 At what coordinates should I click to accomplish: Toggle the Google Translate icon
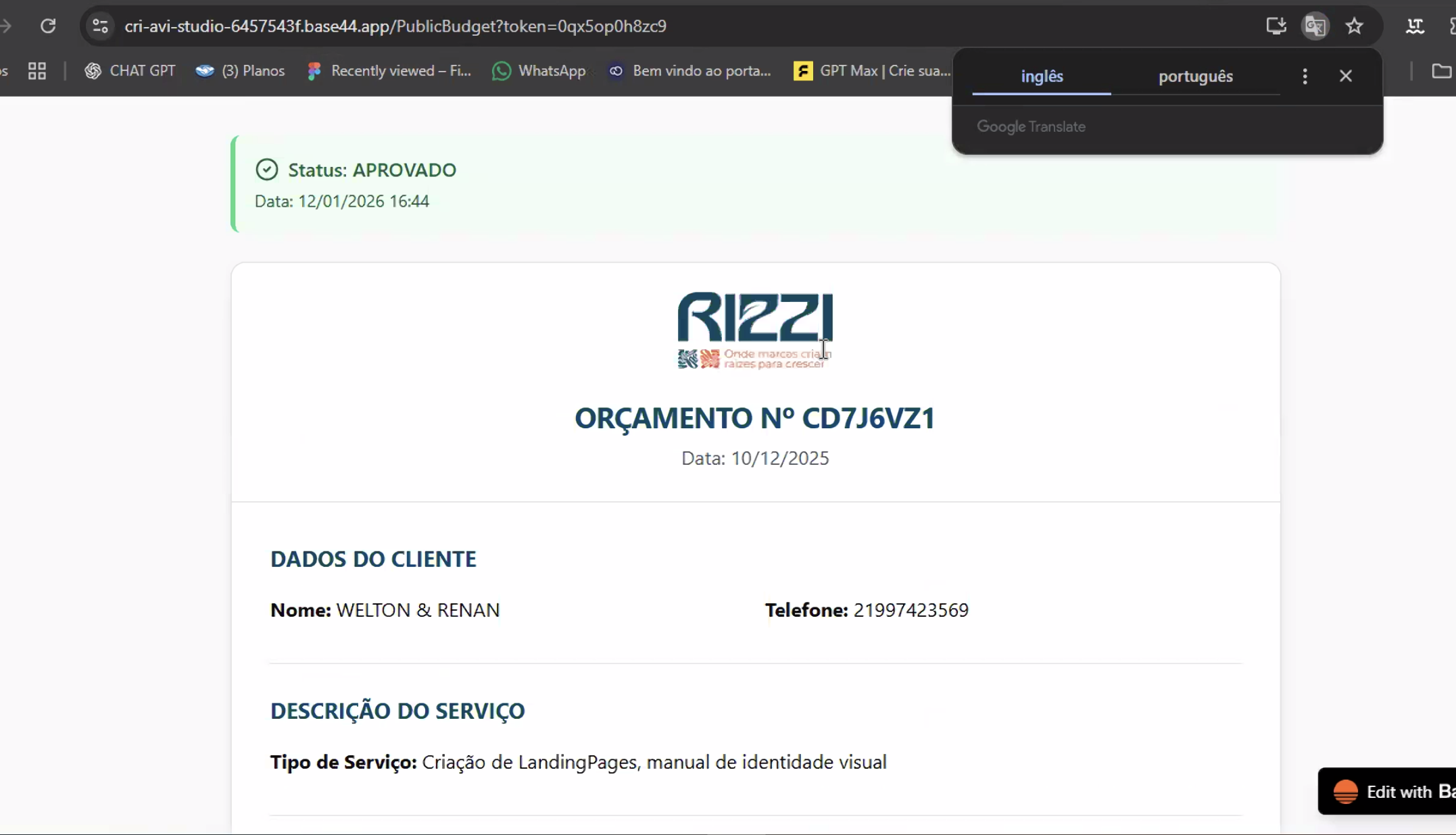(1315, 26)
